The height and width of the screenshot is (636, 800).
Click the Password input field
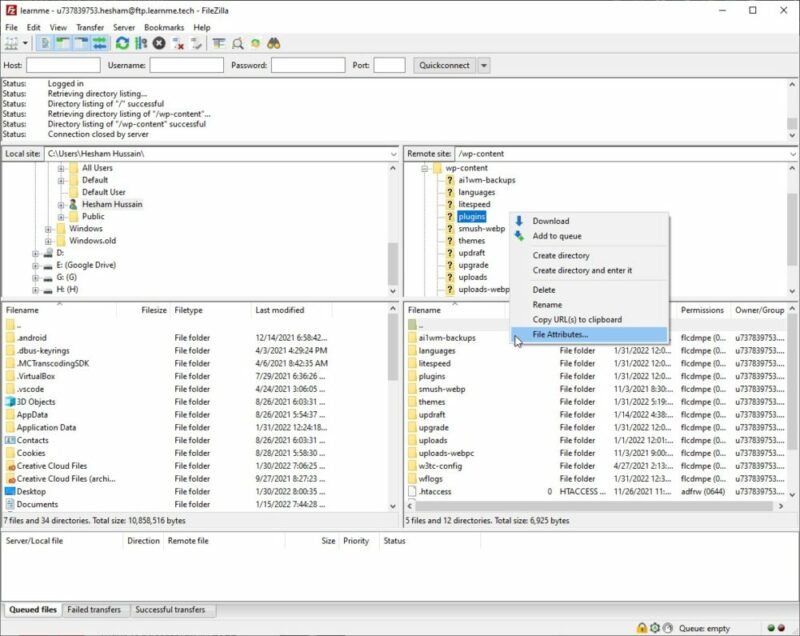pos(308,65)
